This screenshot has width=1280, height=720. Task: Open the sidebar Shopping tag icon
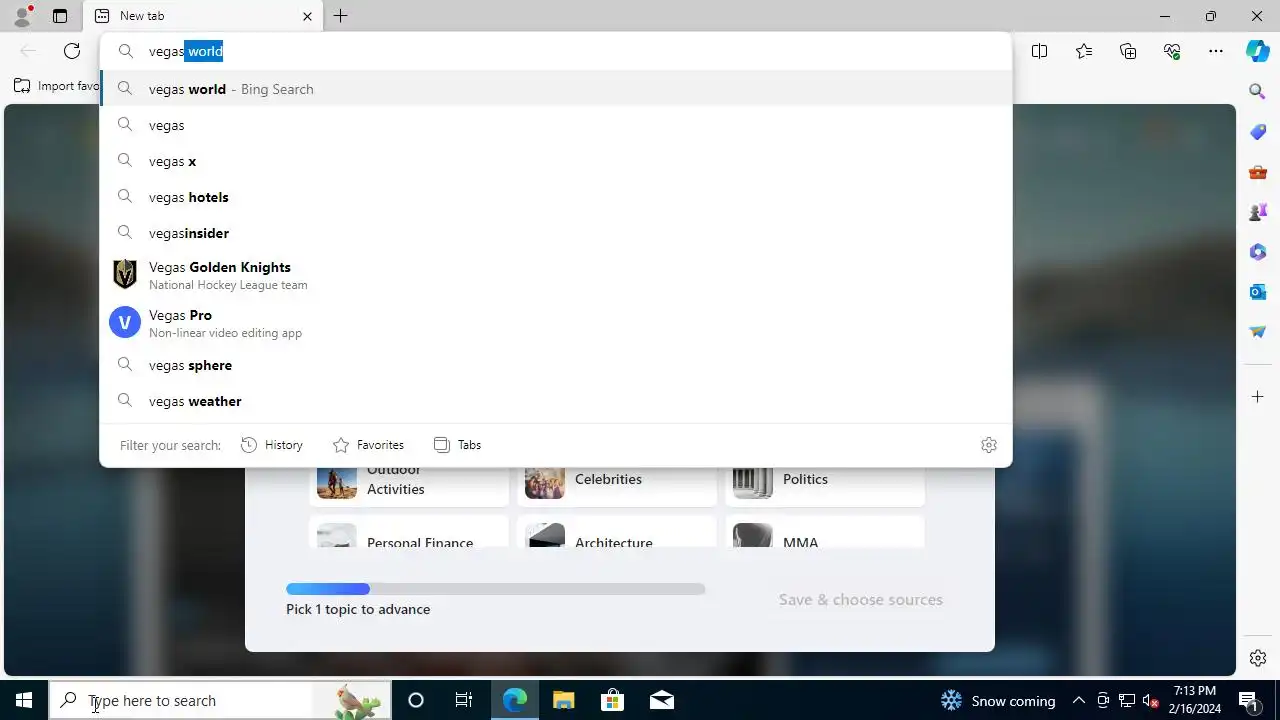(x=1258, y=132)
